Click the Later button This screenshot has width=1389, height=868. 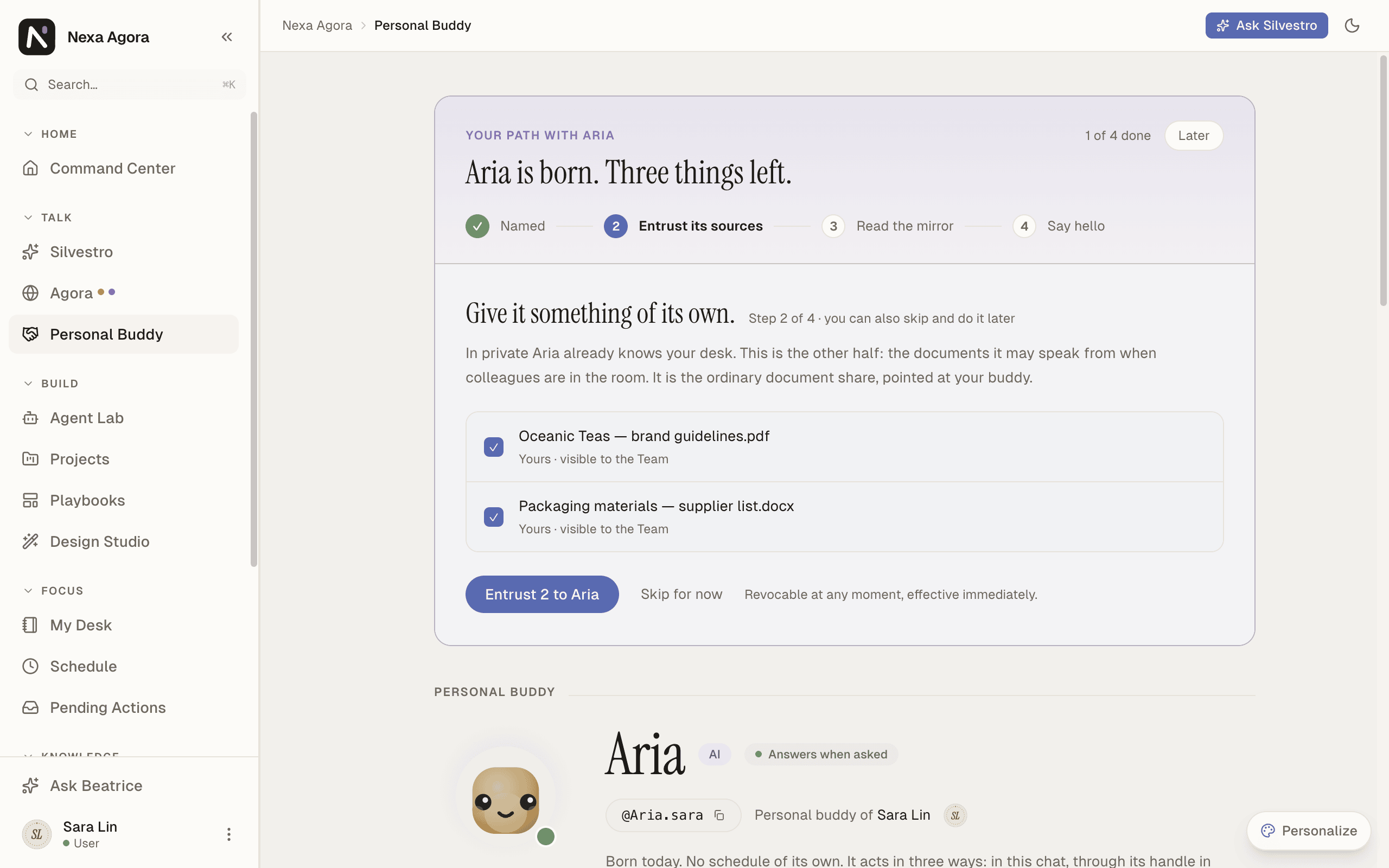pos(1193,136)
